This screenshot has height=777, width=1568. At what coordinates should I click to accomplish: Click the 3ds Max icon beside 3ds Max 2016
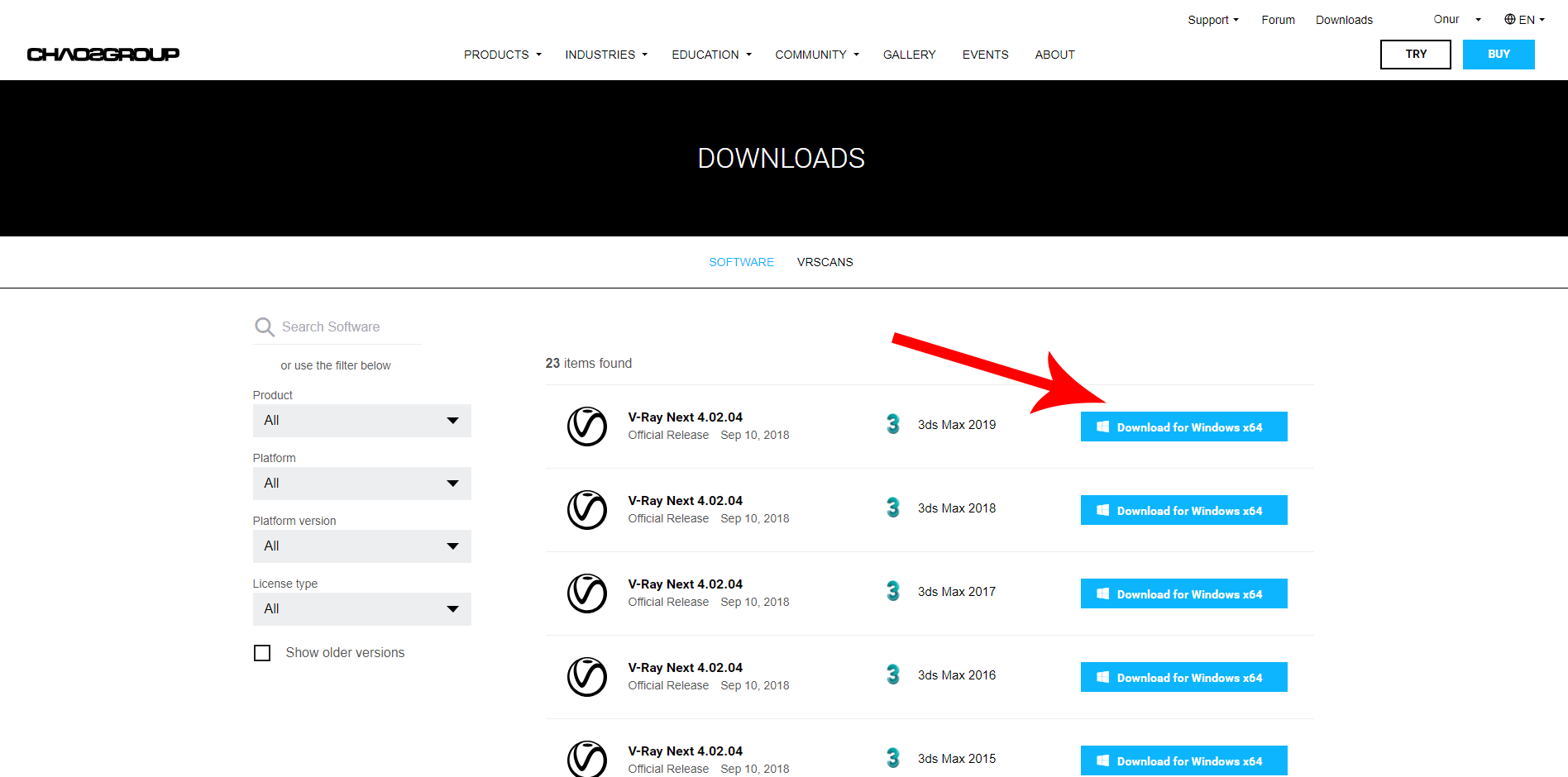tap(893, 675)
